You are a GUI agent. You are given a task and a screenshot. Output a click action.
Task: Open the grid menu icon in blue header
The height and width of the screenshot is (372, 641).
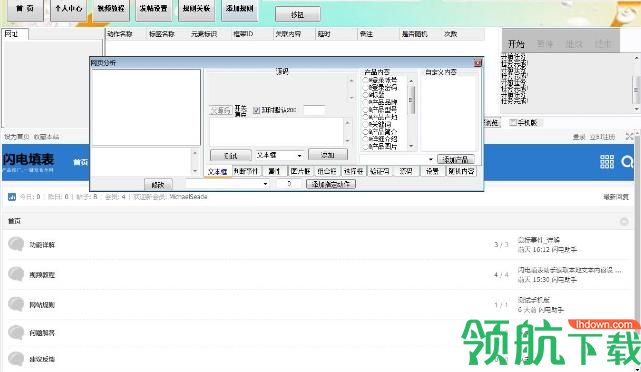(x=607, y=162)
